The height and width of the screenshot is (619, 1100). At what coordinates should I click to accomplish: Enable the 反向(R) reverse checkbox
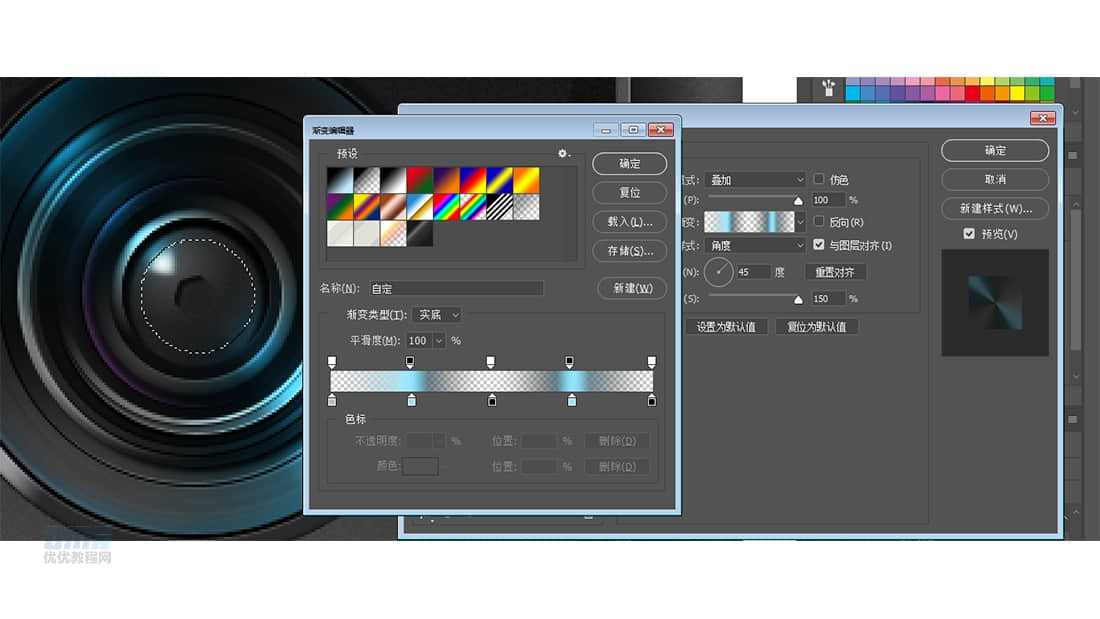click(x=819, y=221)
